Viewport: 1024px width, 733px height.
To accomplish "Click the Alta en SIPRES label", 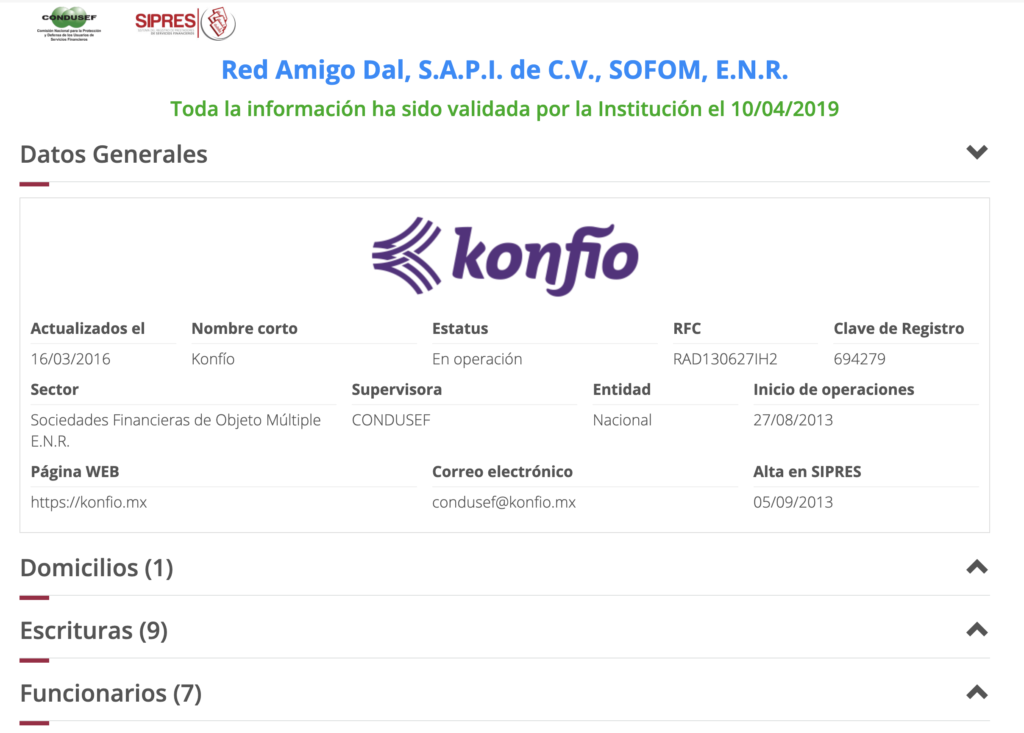I will coord(807,472).
